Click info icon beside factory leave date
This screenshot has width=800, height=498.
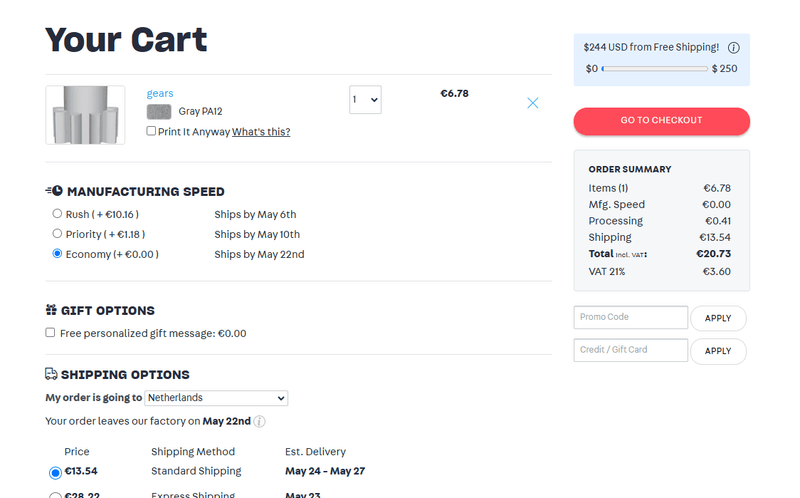(259, 422)
